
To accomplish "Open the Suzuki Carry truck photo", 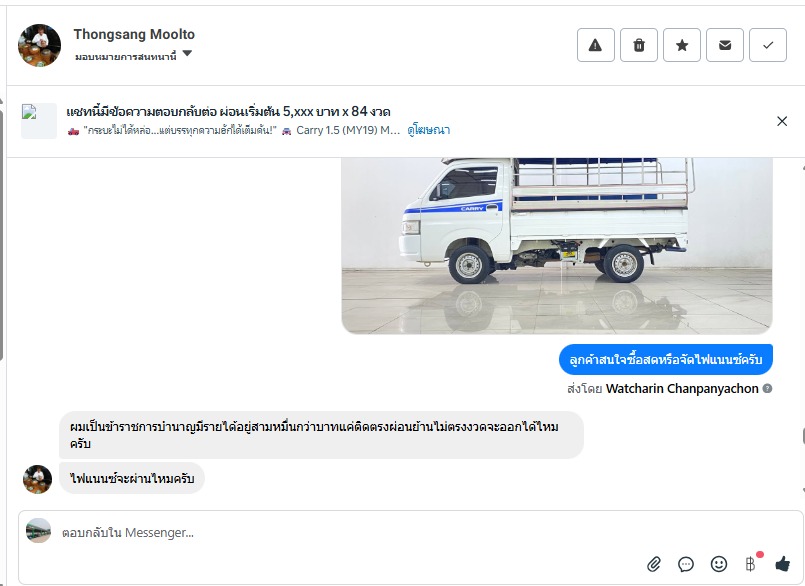I will click(557, 245).
